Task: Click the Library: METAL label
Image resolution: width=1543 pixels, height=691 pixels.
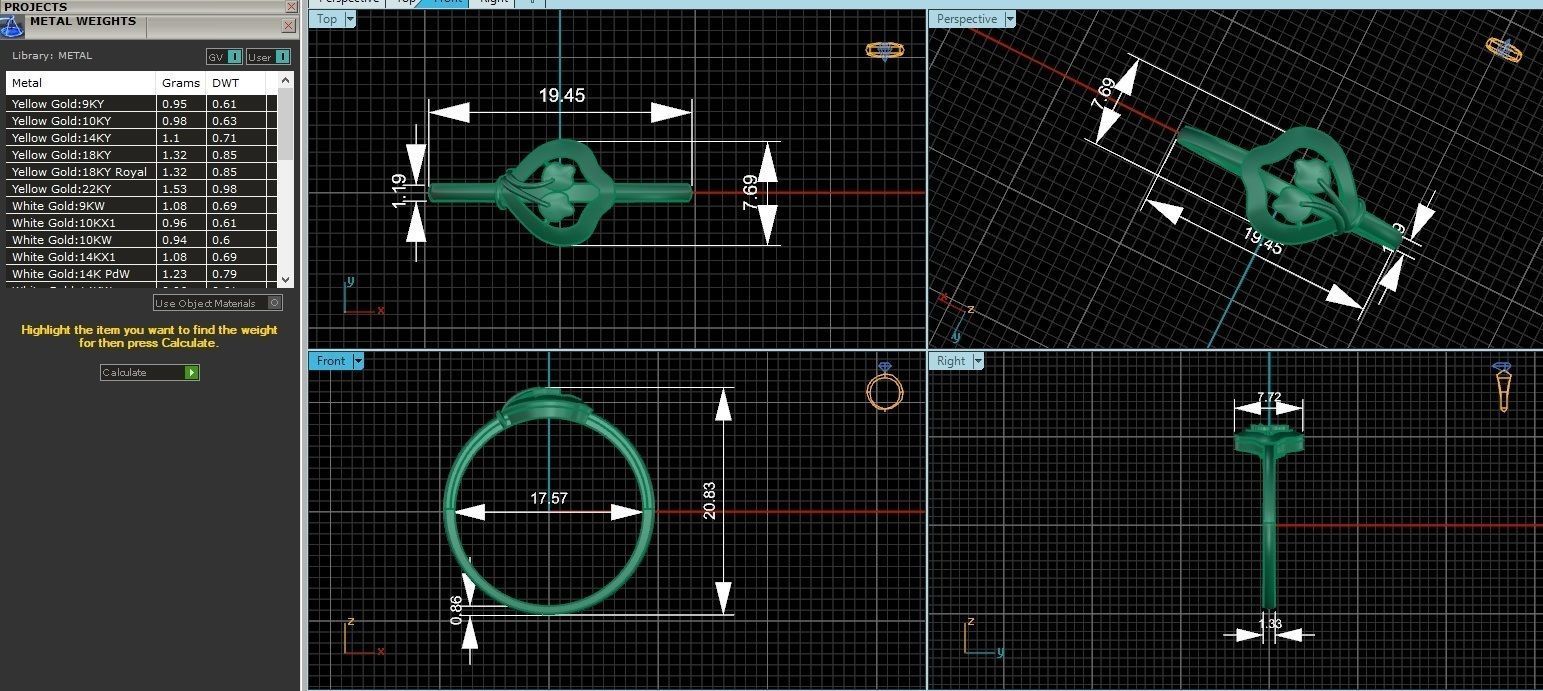Action: pos(52,55)
